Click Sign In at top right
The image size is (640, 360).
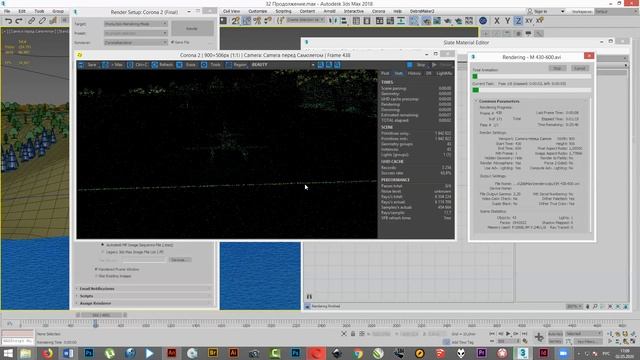click(x=538, y=11)
